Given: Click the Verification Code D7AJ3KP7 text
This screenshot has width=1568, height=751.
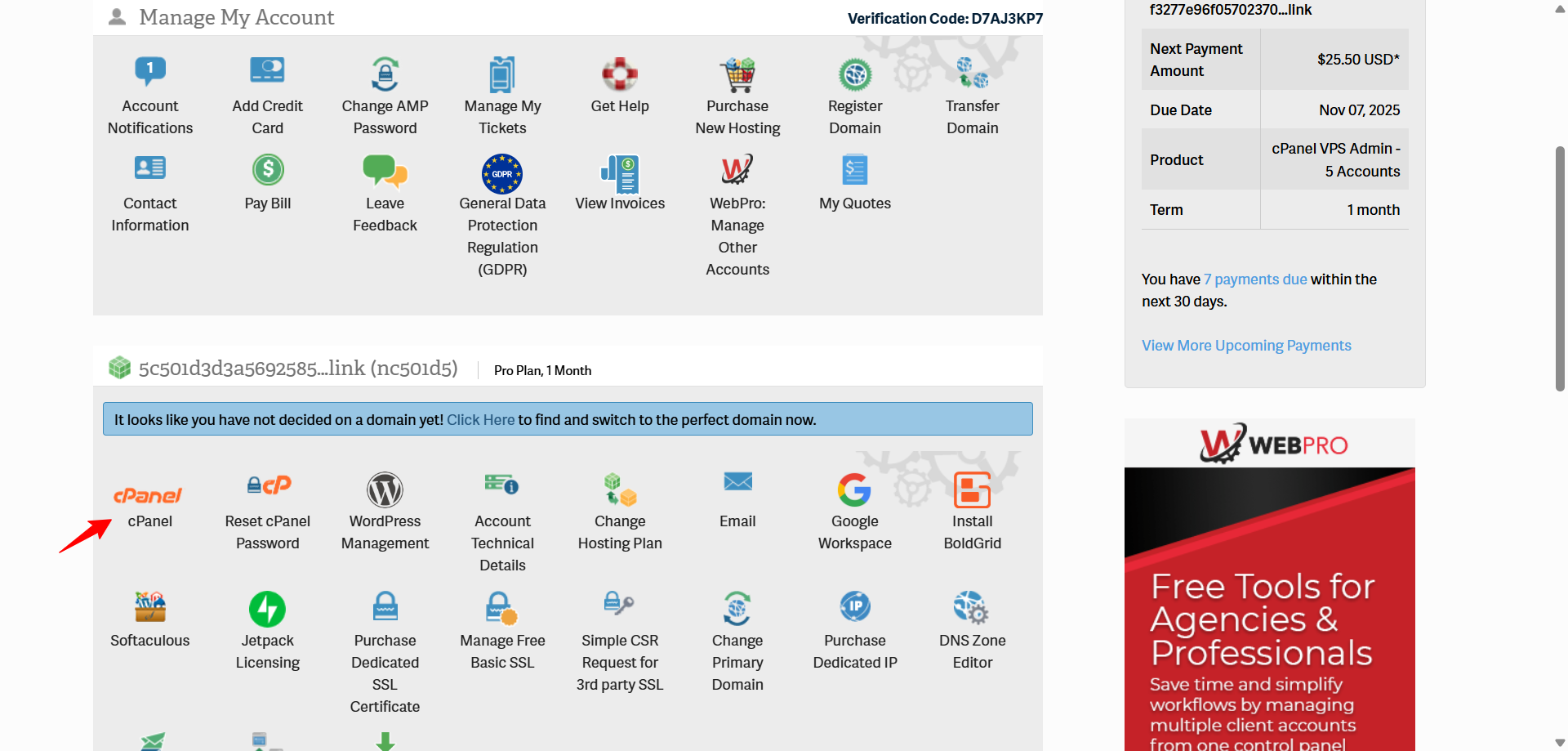Looking at the screenshot, I should pyautogui.click(x=945, y=19).
